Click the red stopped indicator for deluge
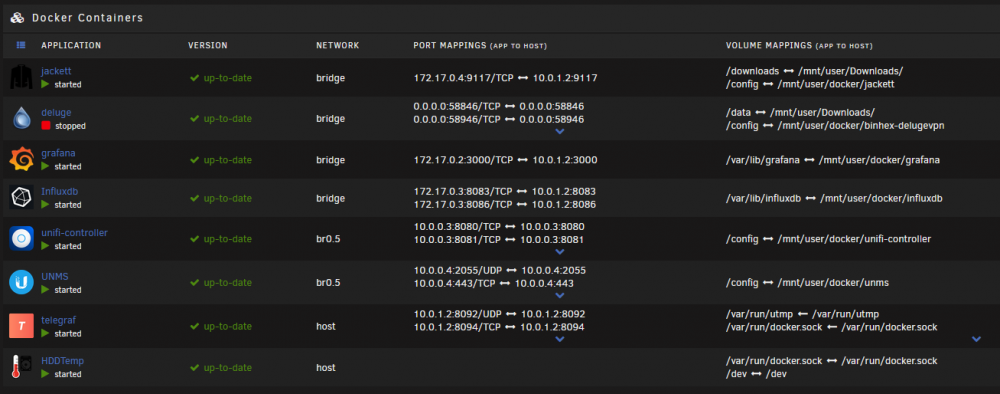1000x394 pixels. coord(45,126)
